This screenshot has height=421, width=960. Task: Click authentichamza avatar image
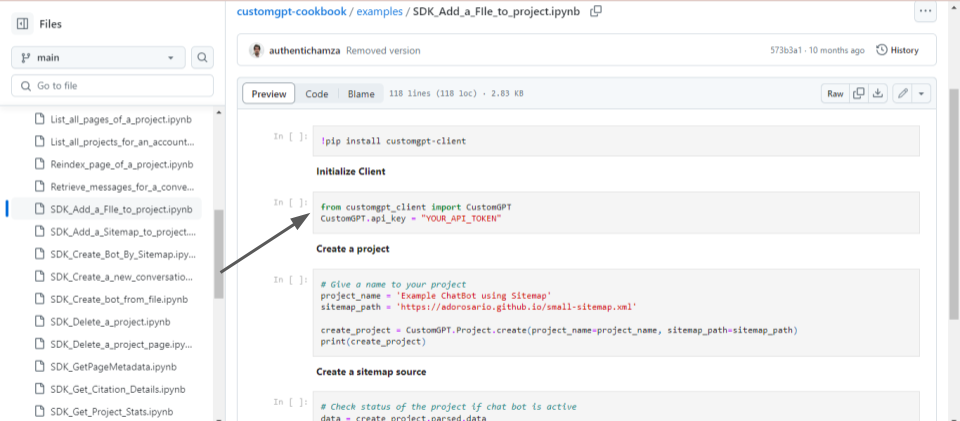click(x=257, y=50)
